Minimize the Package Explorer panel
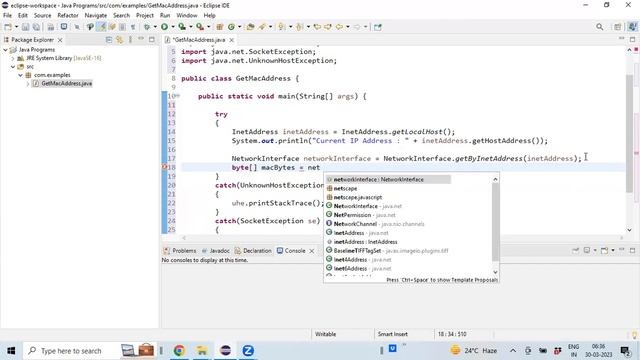This screenshot has width=640, height=360. [x=141, y=39]
